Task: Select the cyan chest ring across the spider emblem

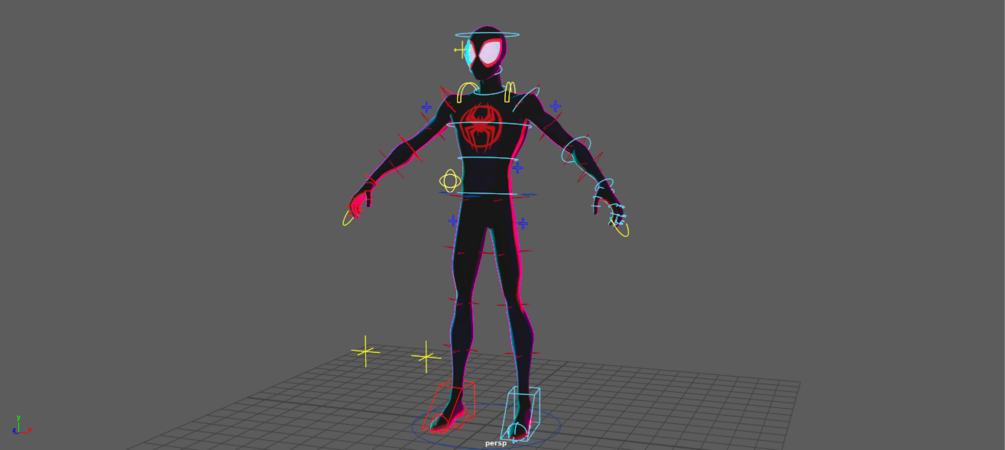Action: click(x=490, y=124)
